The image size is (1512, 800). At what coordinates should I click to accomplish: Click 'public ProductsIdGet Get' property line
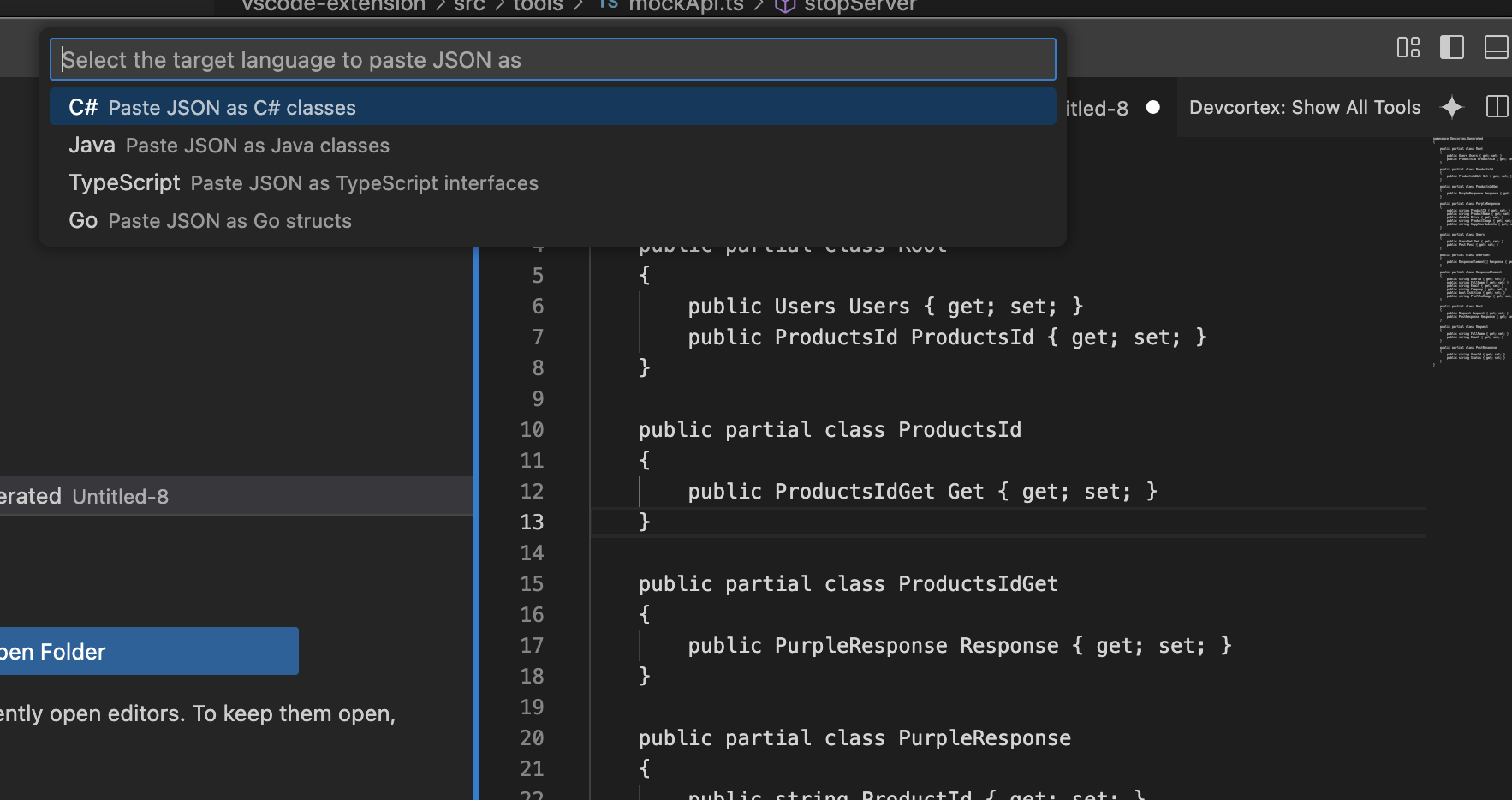pos(922,491)
